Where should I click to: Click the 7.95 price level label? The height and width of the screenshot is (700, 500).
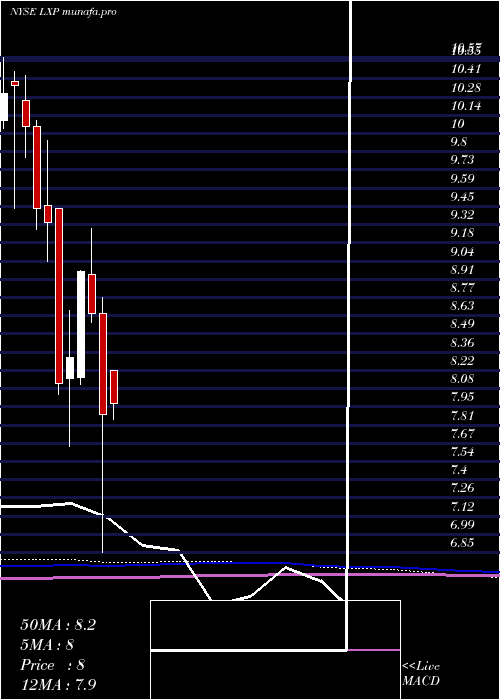462,397
